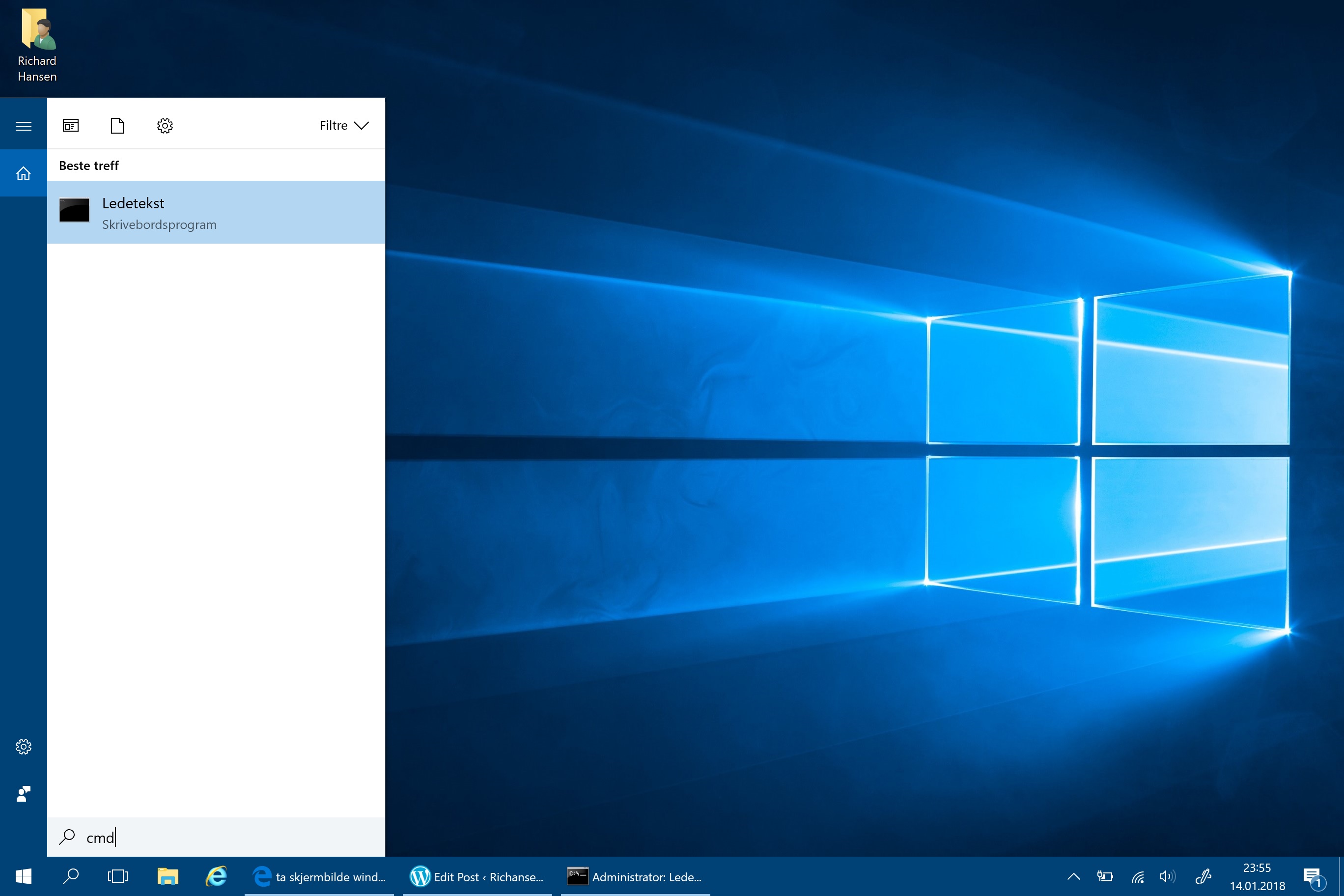Click the magnifier icon in search box

67,837
